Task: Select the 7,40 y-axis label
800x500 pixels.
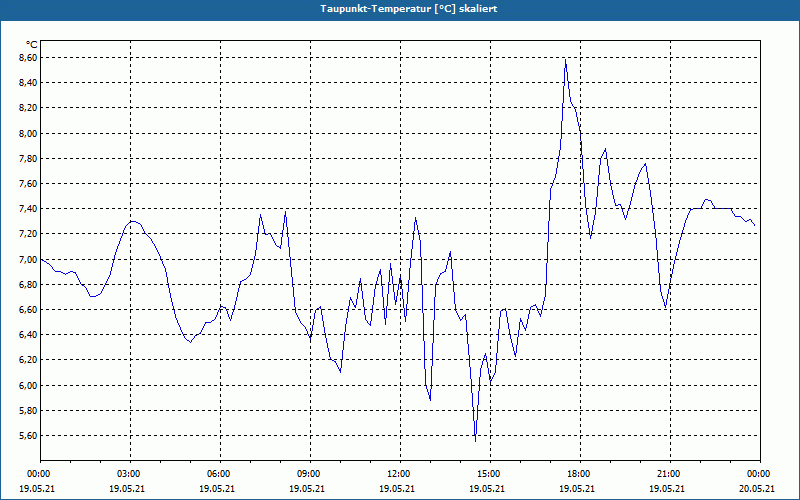Action: [x=29, y=209]
